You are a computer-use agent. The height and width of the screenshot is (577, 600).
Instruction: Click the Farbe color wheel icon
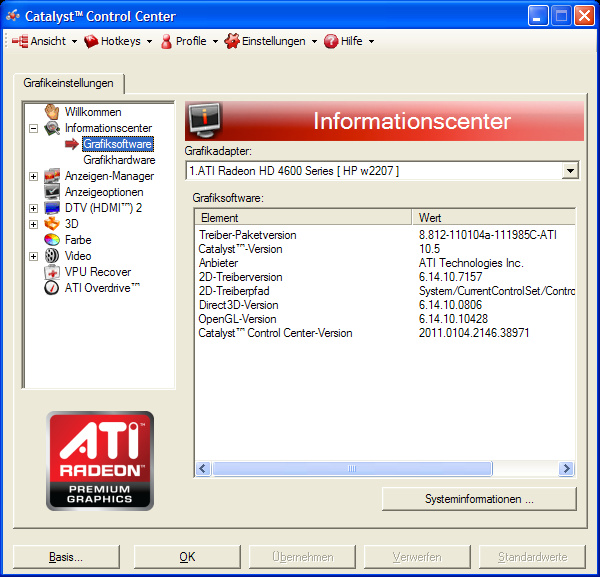[x=52, y=240]
